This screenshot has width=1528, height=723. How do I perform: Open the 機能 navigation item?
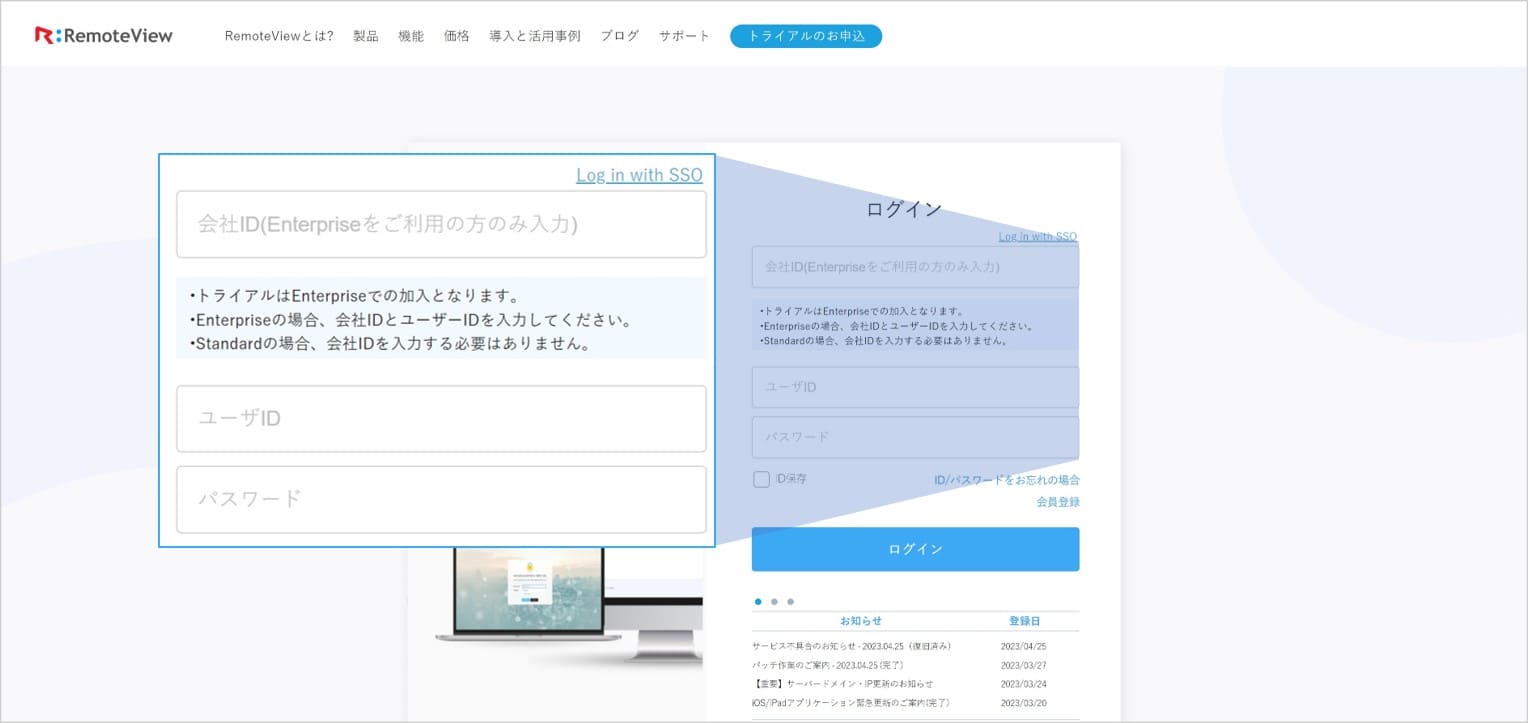click(411, 36)
